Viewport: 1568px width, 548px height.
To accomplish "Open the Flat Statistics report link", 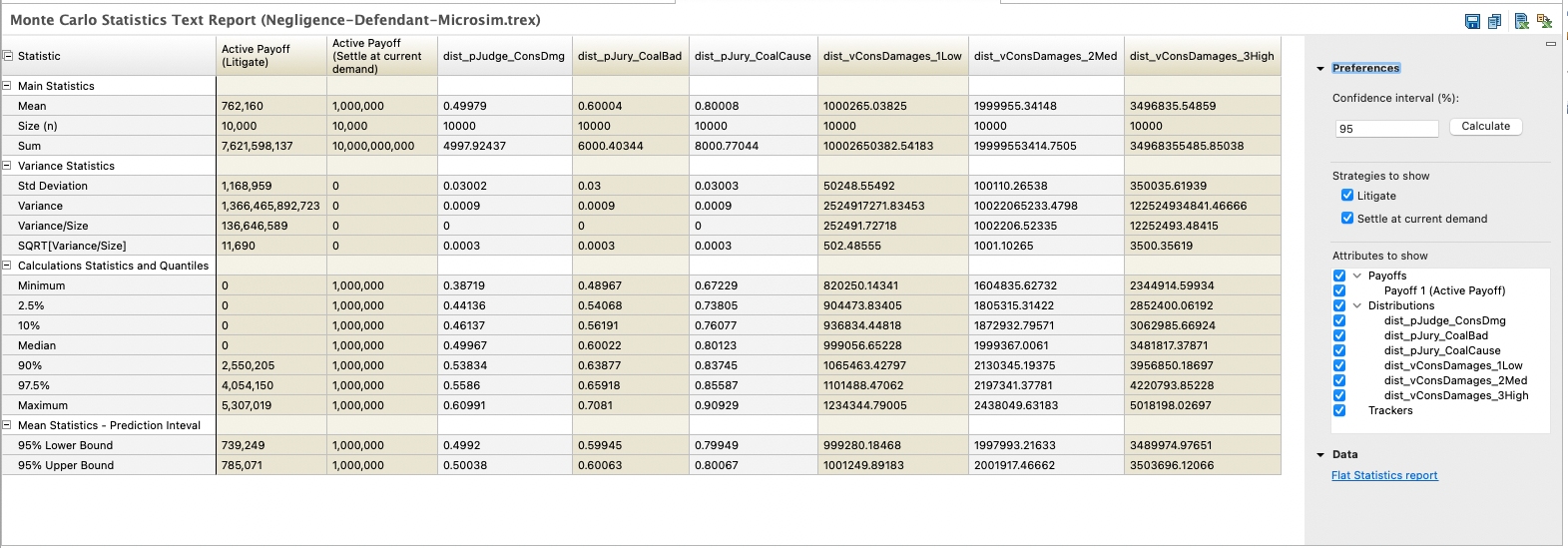I will (1384, 475).
